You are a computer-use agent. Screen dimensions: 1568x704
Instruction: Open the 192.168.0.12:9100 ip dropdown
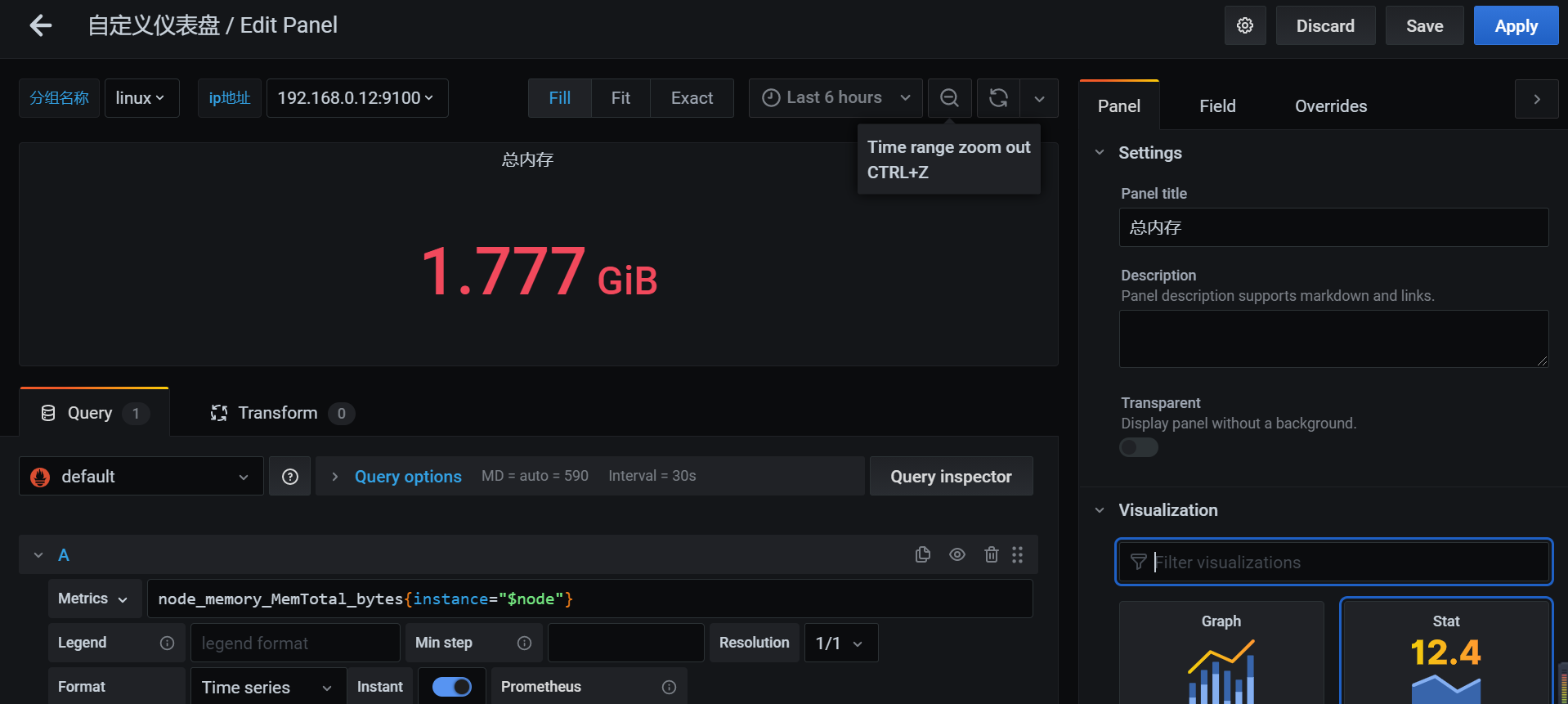coord(357,98)
